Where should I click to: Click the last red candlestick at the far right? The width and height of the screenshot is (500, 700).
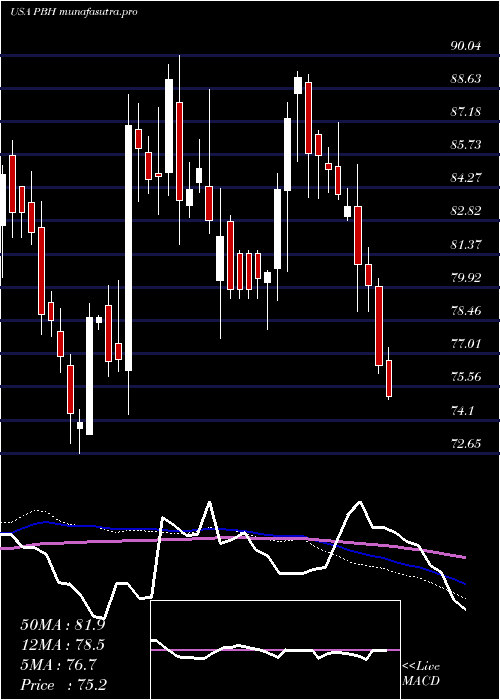tap(389, 378)
